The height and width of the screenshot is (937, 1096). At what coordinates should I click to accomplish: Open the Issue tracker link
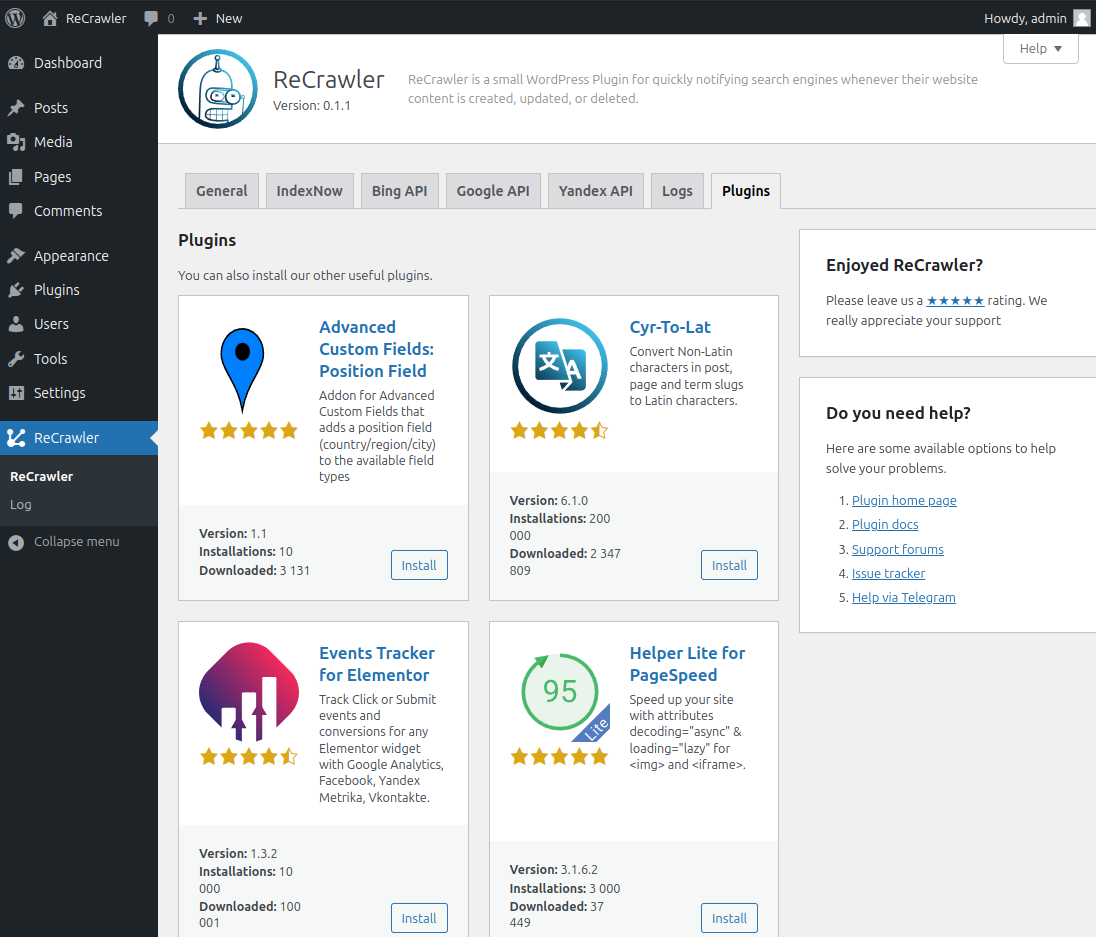(x=888, y=574)
